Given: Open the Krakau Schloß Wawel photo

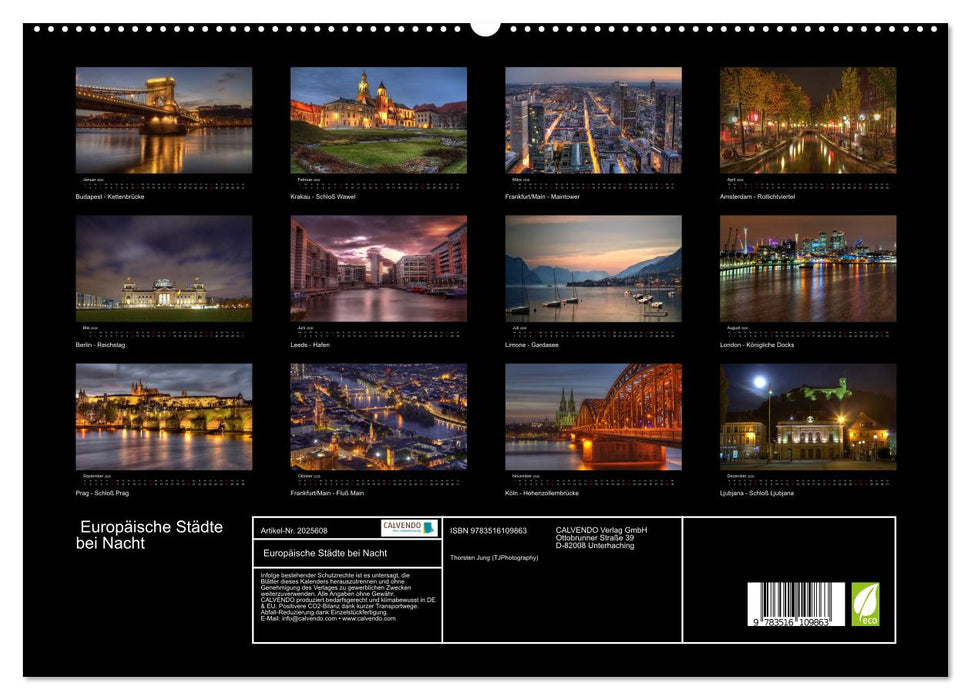Looking at the screenshot, I should (378, 120).
